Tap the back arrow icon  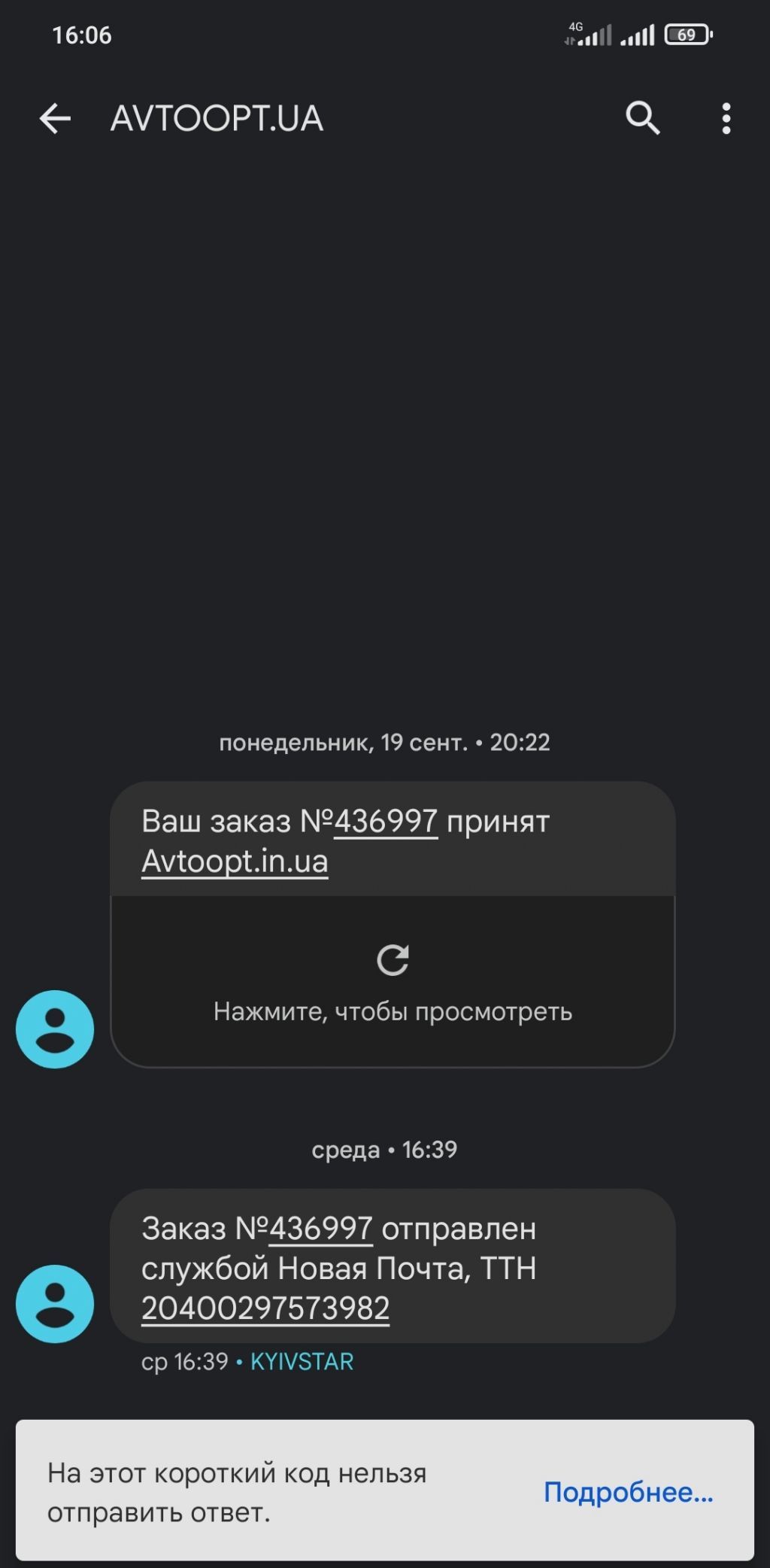click(x=55, y=119)
